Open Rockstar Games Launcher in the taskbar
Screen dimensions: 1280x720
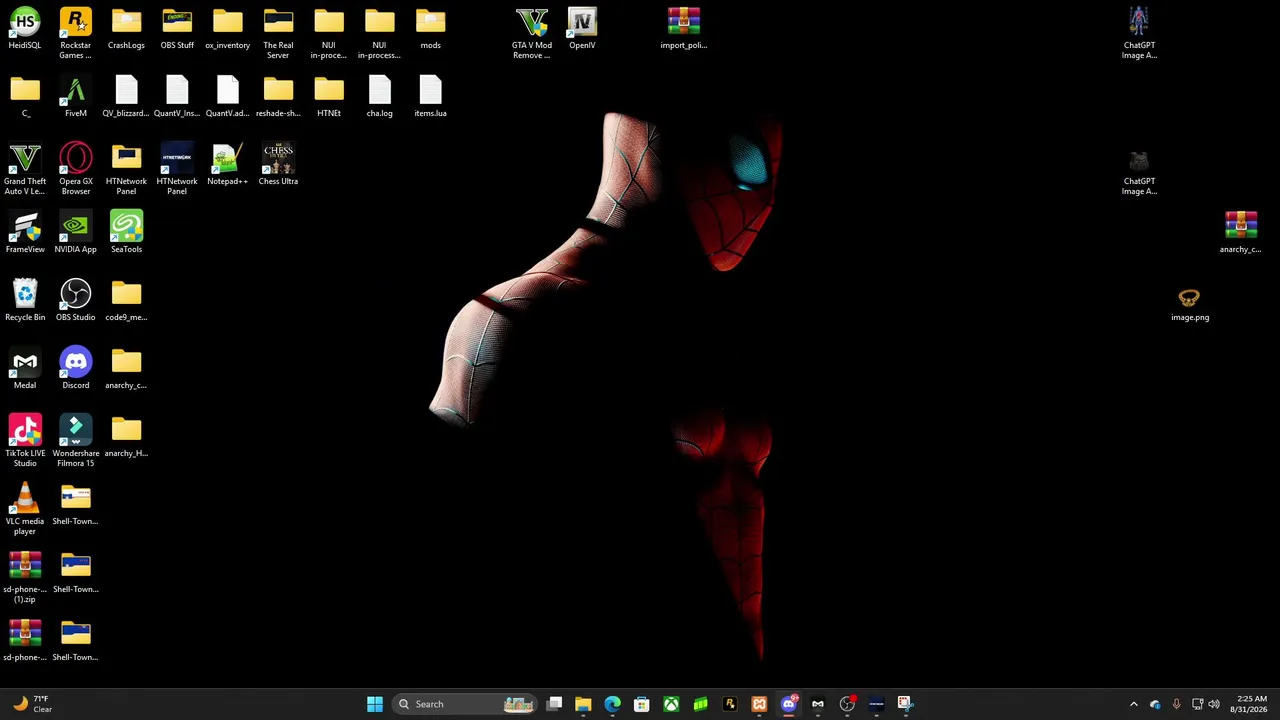(x=730, y=704)
